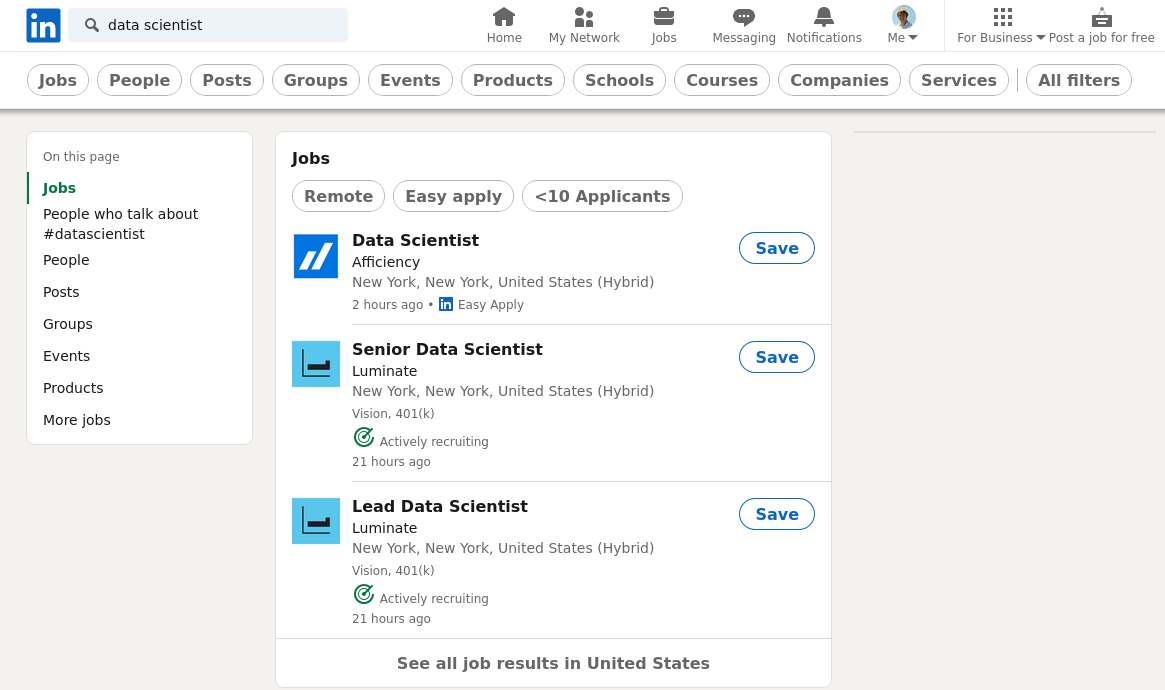Open the Lead Data Scientist job title
1165x690 pixels.
[440, 507]
